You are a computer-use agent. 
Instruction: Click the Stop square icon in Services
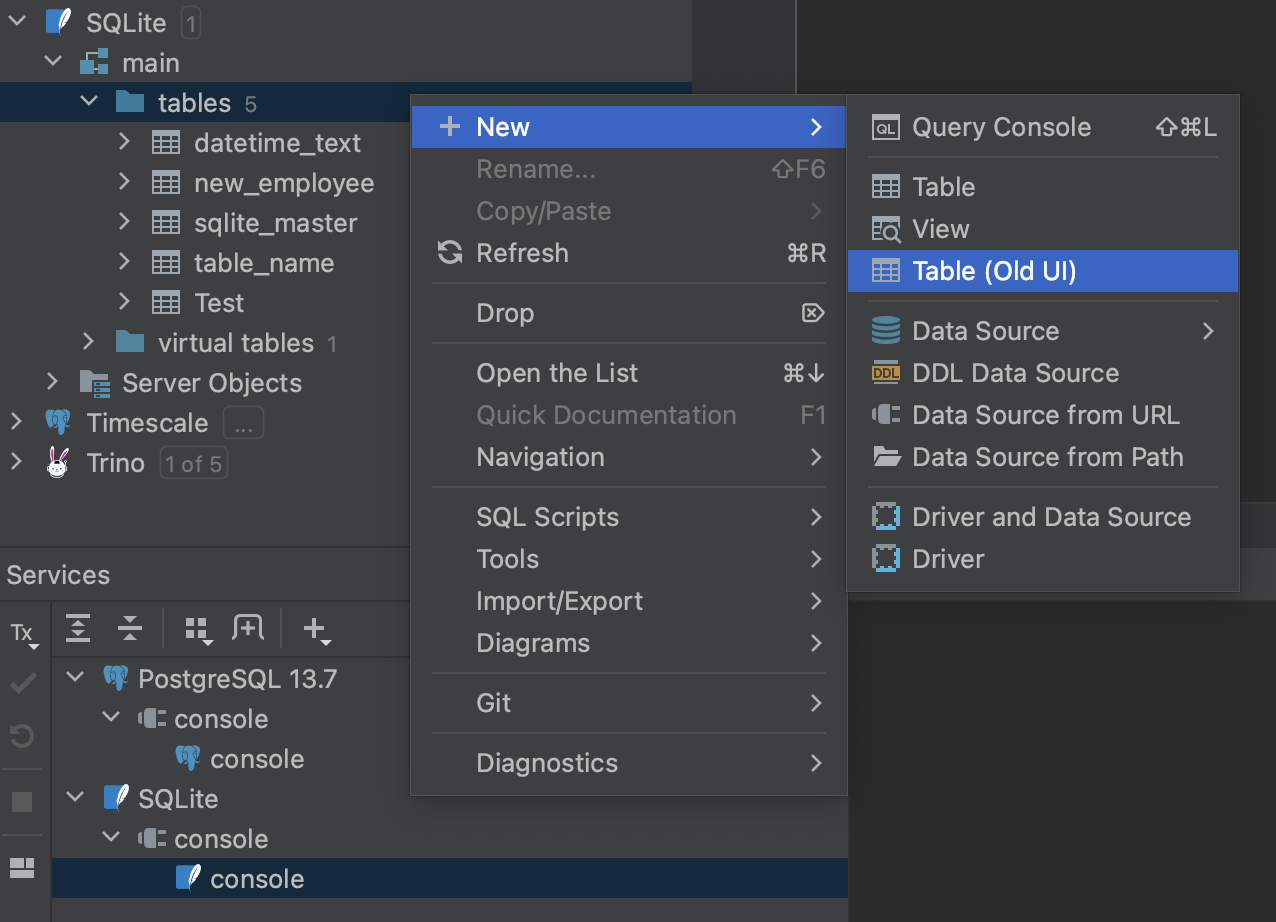tap(22, 802)
